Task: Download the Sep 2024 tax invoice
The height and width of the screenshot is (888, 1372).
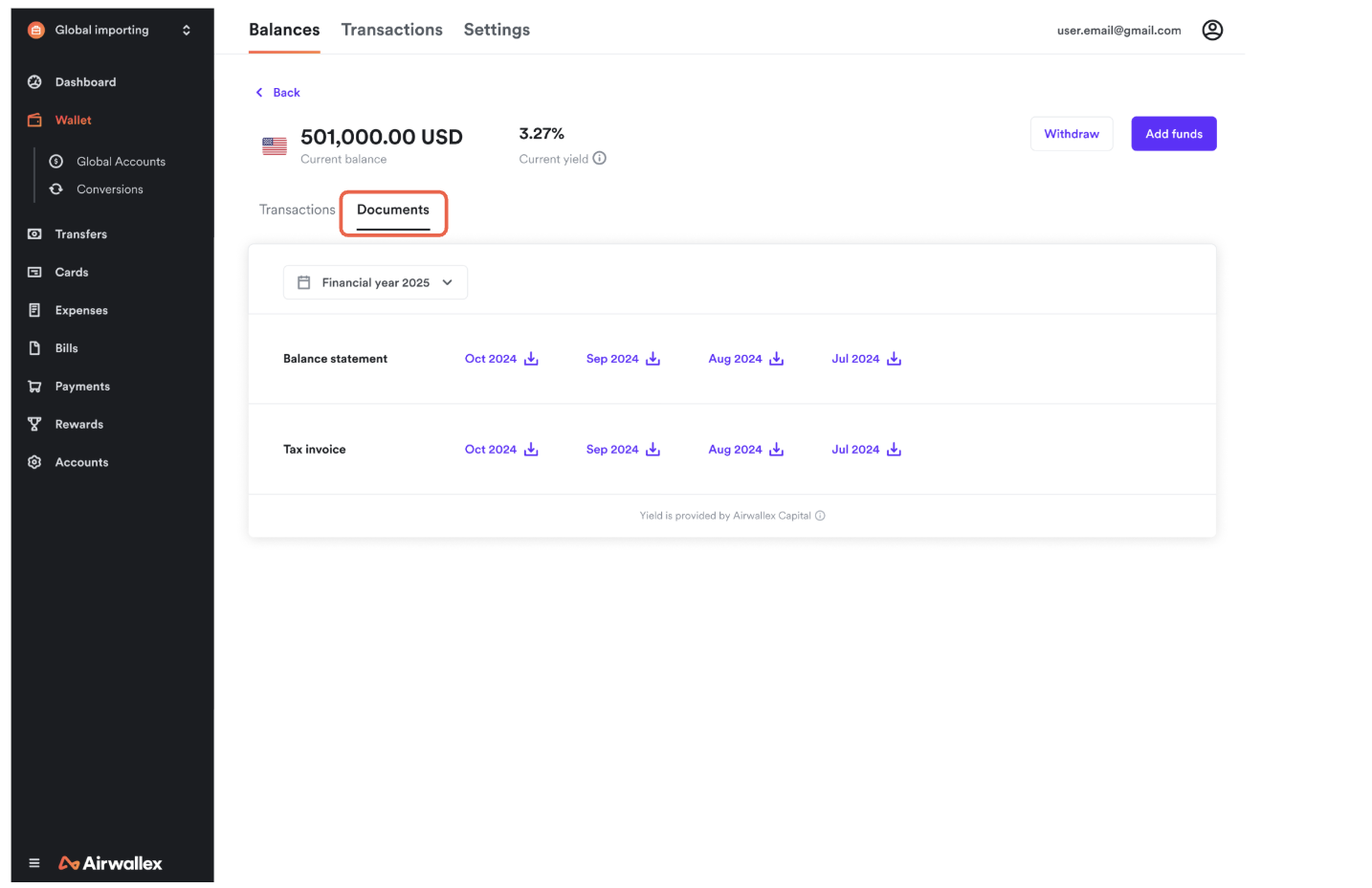Action: [623, 450]
